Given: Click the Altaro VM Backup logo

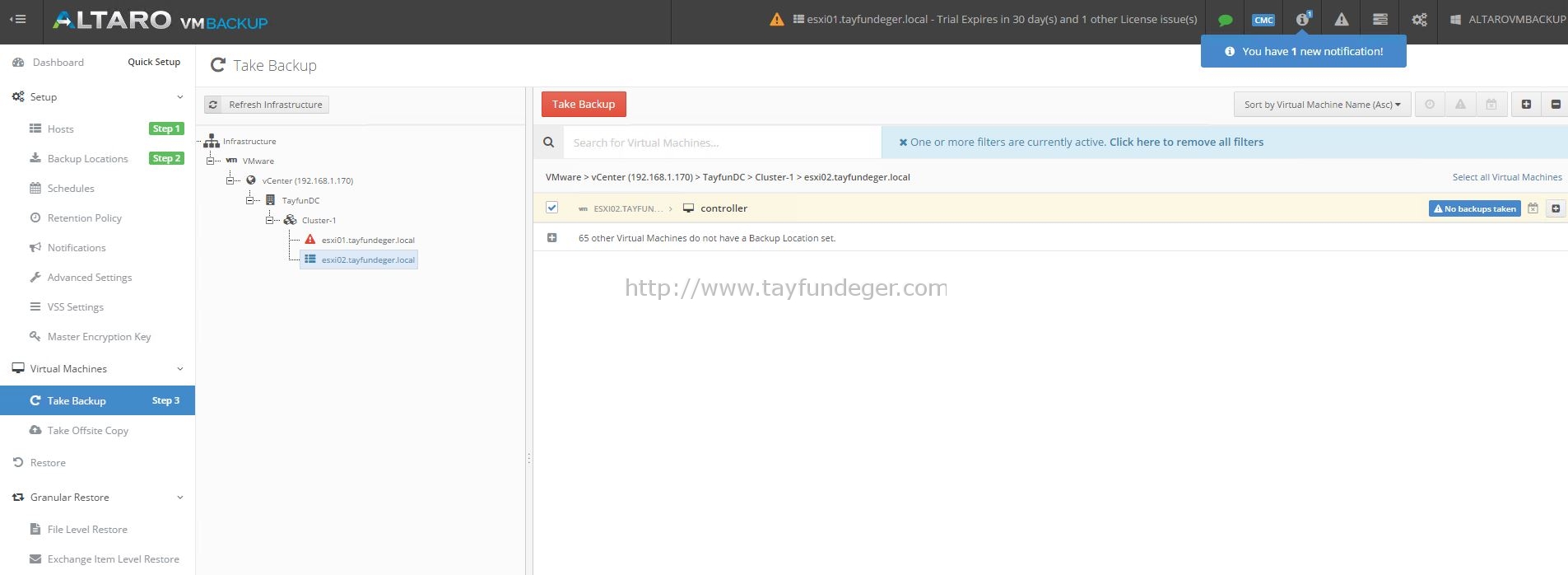Looking at the screenshot, I should click(161, 20).
